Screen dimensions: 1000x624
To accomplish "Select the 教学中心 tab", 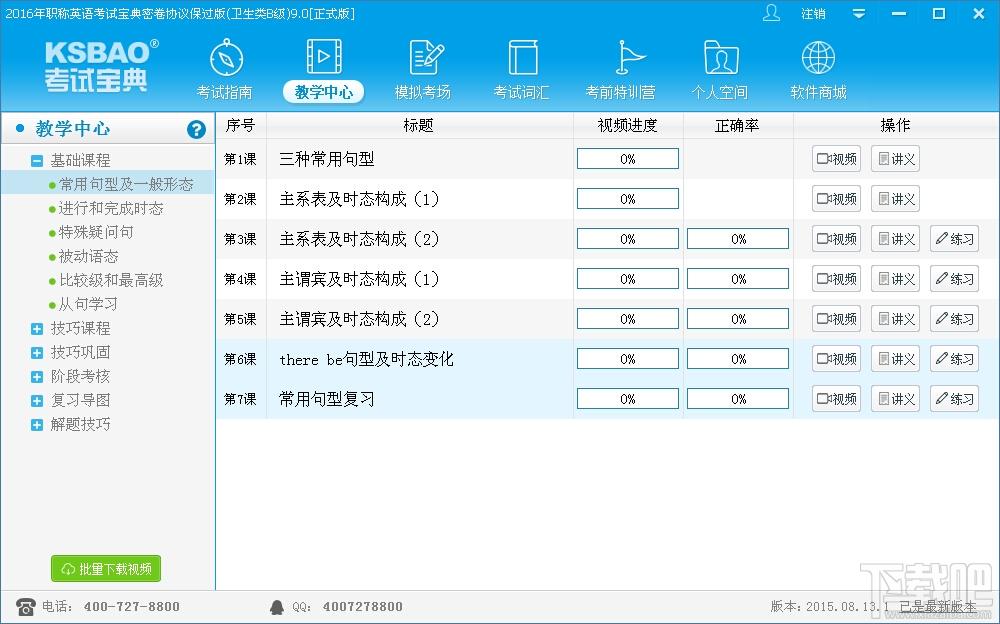I will pos(323,91).
